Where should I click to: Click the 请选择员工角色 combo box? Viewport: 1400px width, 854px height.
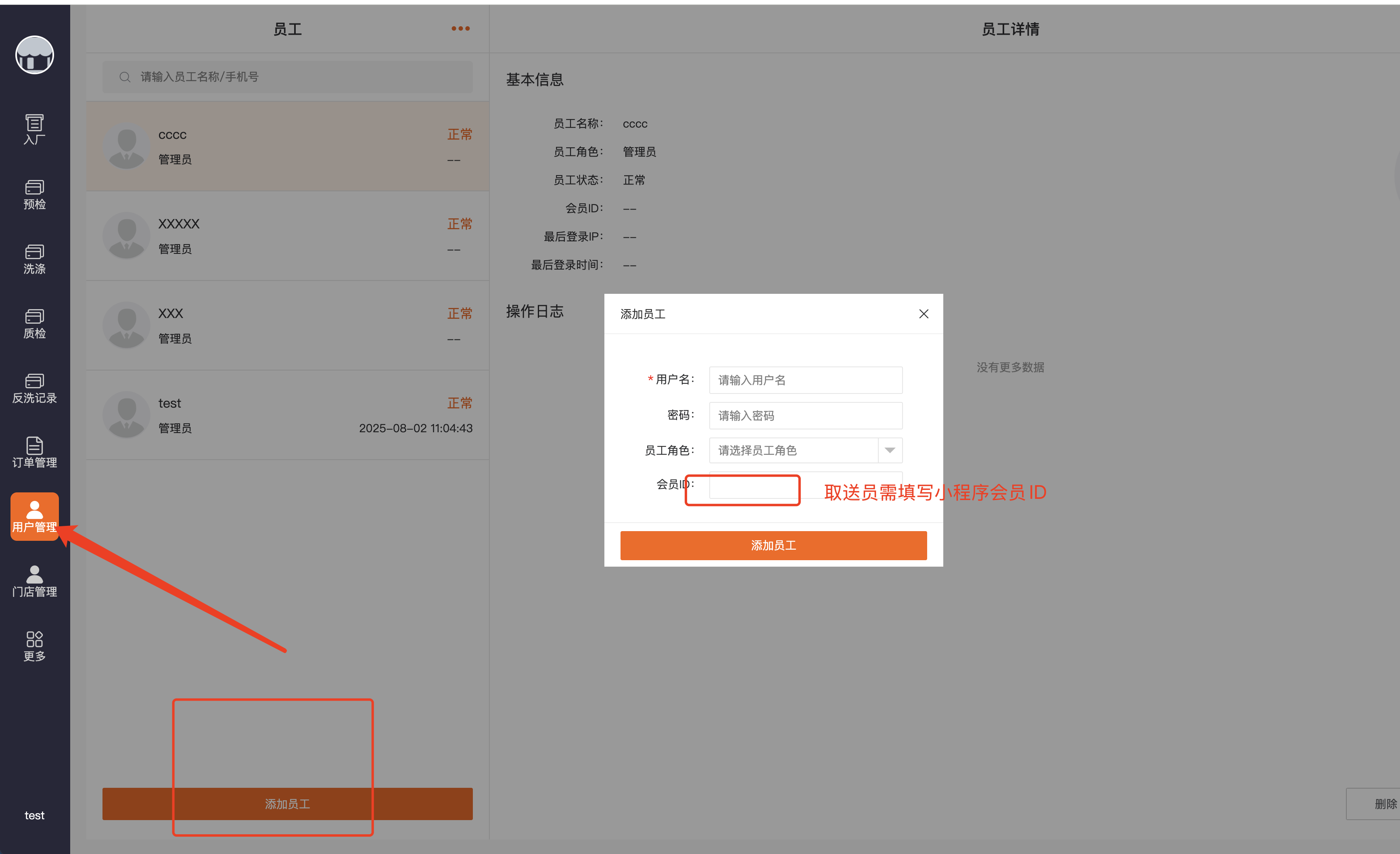point(793,450)
